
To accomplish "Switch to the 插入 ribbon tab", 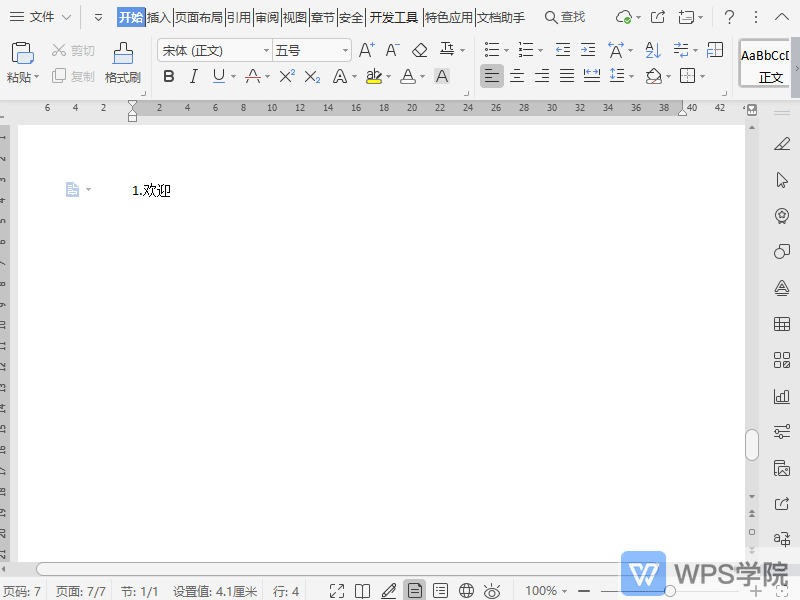I will click(156, 16).
